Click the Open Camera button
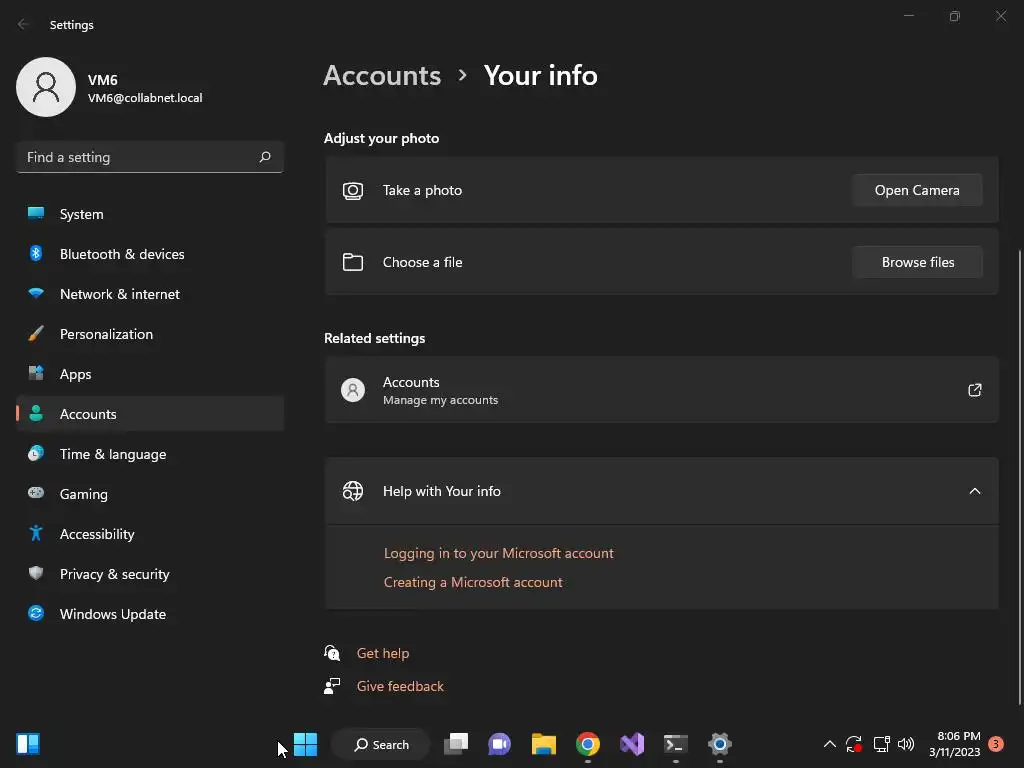 pos(917,190)
